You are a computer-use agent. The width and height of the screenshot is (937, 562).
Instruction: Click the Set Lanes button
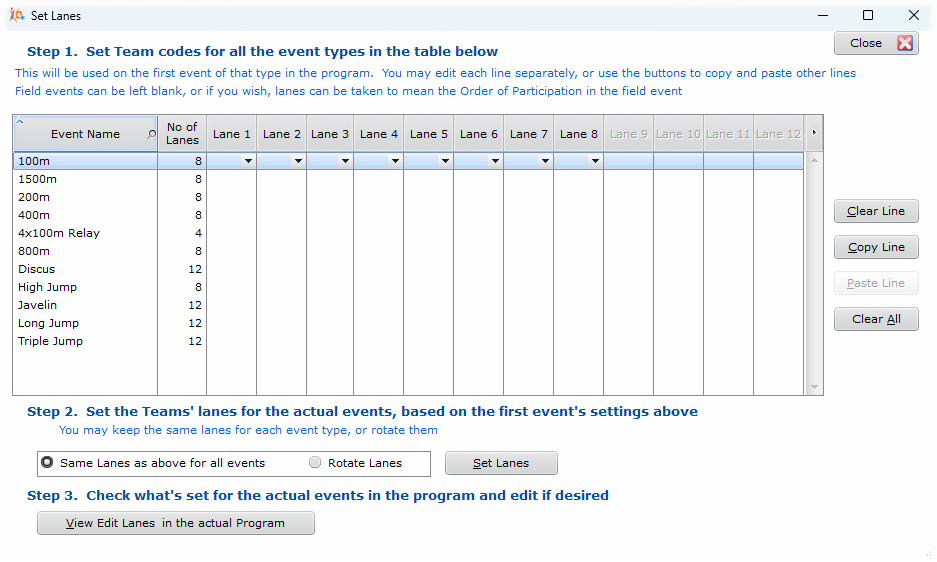(501, 463)
